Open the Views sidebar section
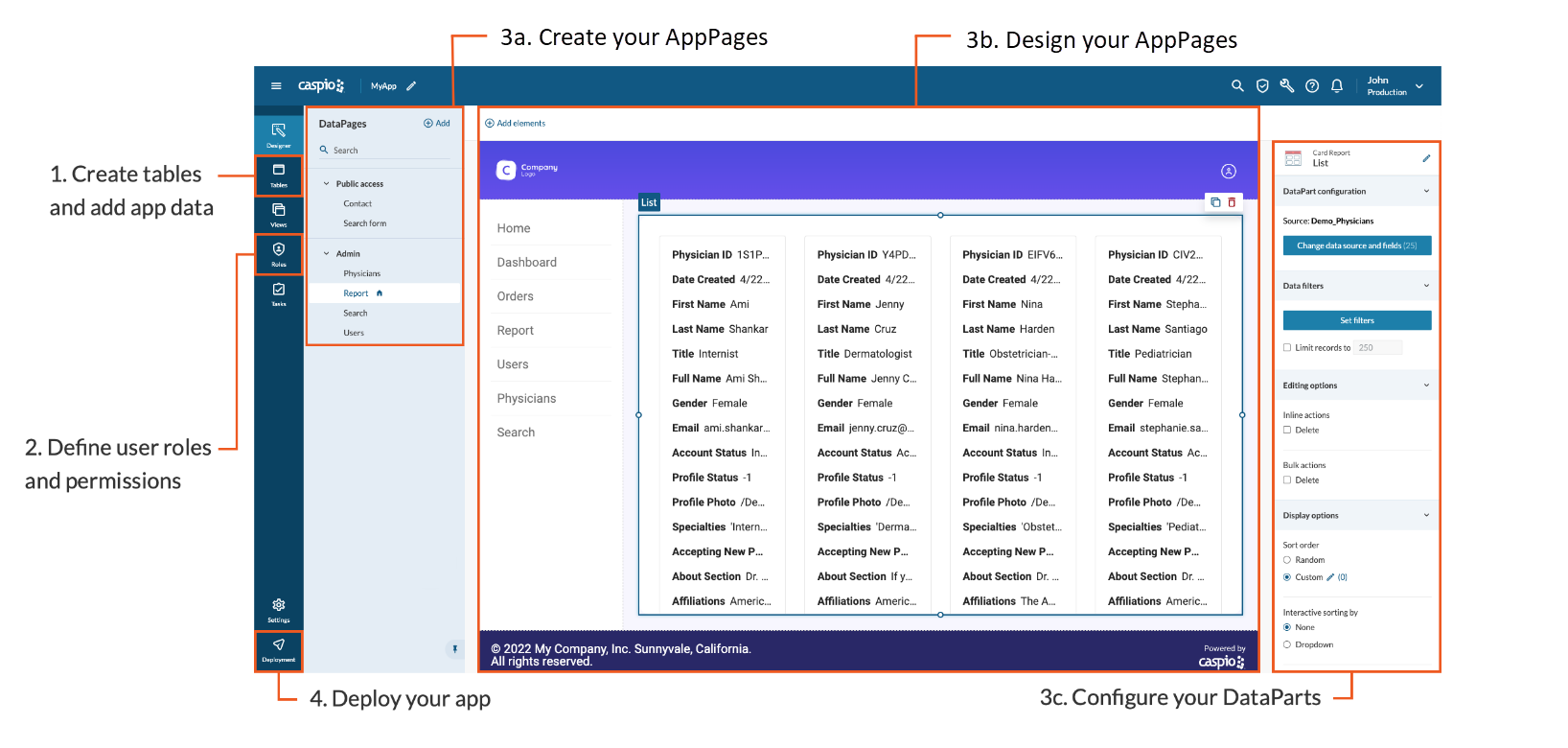 pyautogui.click(x=279, y=215)
